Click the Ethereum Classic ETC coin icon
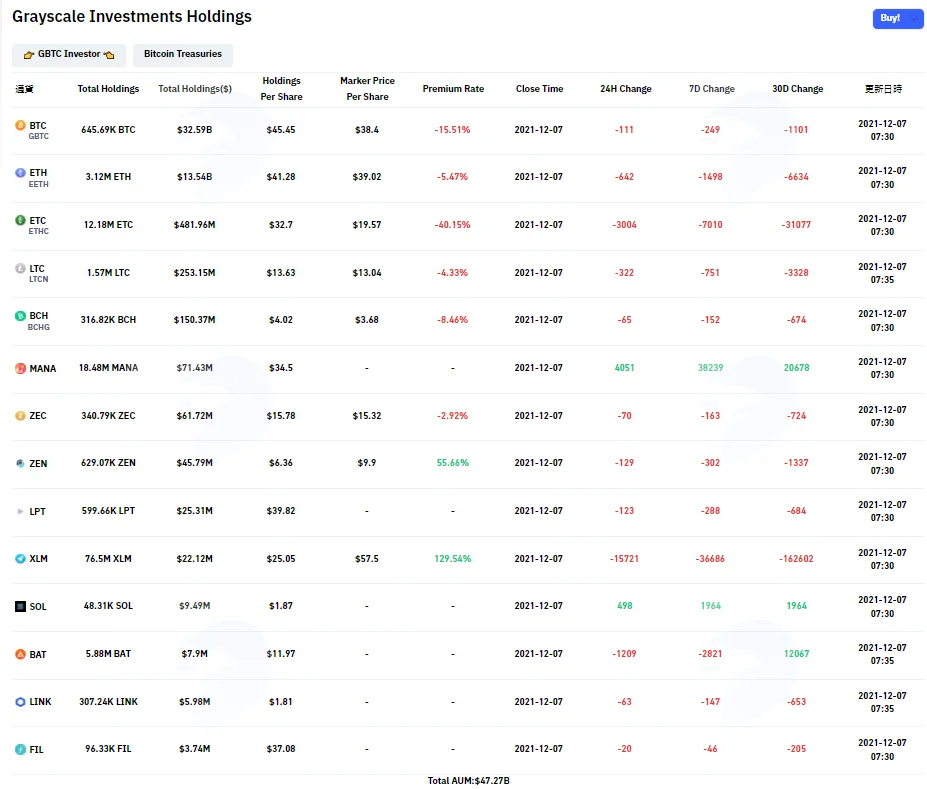Viewport: 927px width, 789px height. (x=20, y=220)
